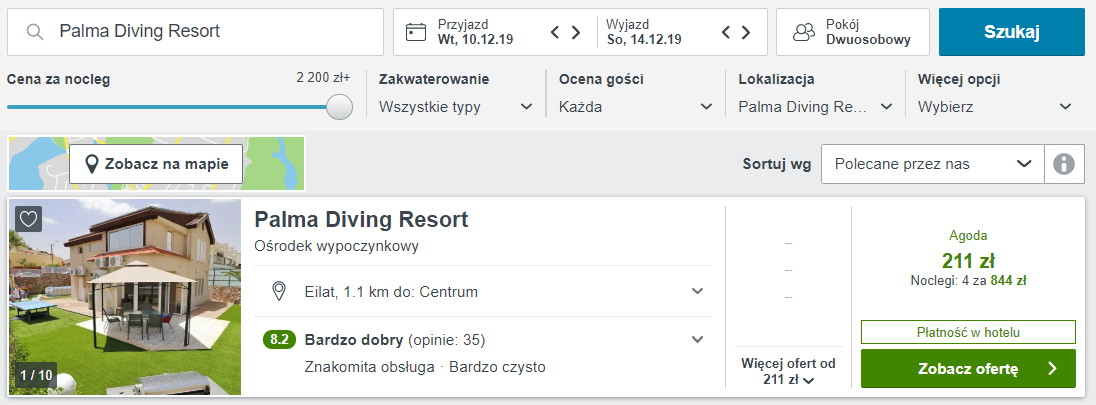Image resolution: width=1096 pixels, height=405 pixels.
Task: Open the Lokalizacja filter dropdown
Action: coord(815,107)
